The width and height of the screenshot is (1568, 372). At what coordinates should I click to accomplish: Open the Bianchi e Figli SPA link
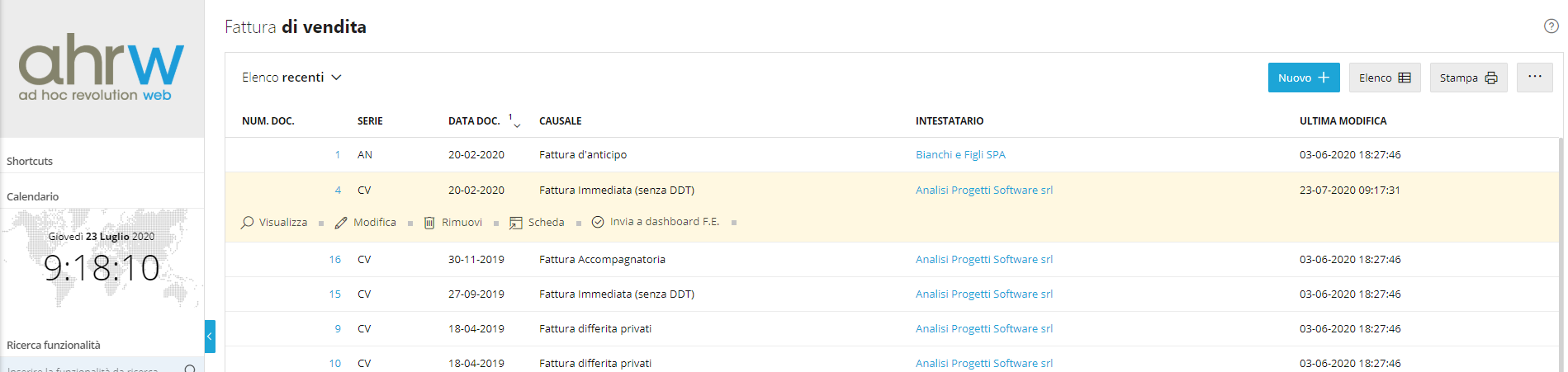(x=960, y=155)
